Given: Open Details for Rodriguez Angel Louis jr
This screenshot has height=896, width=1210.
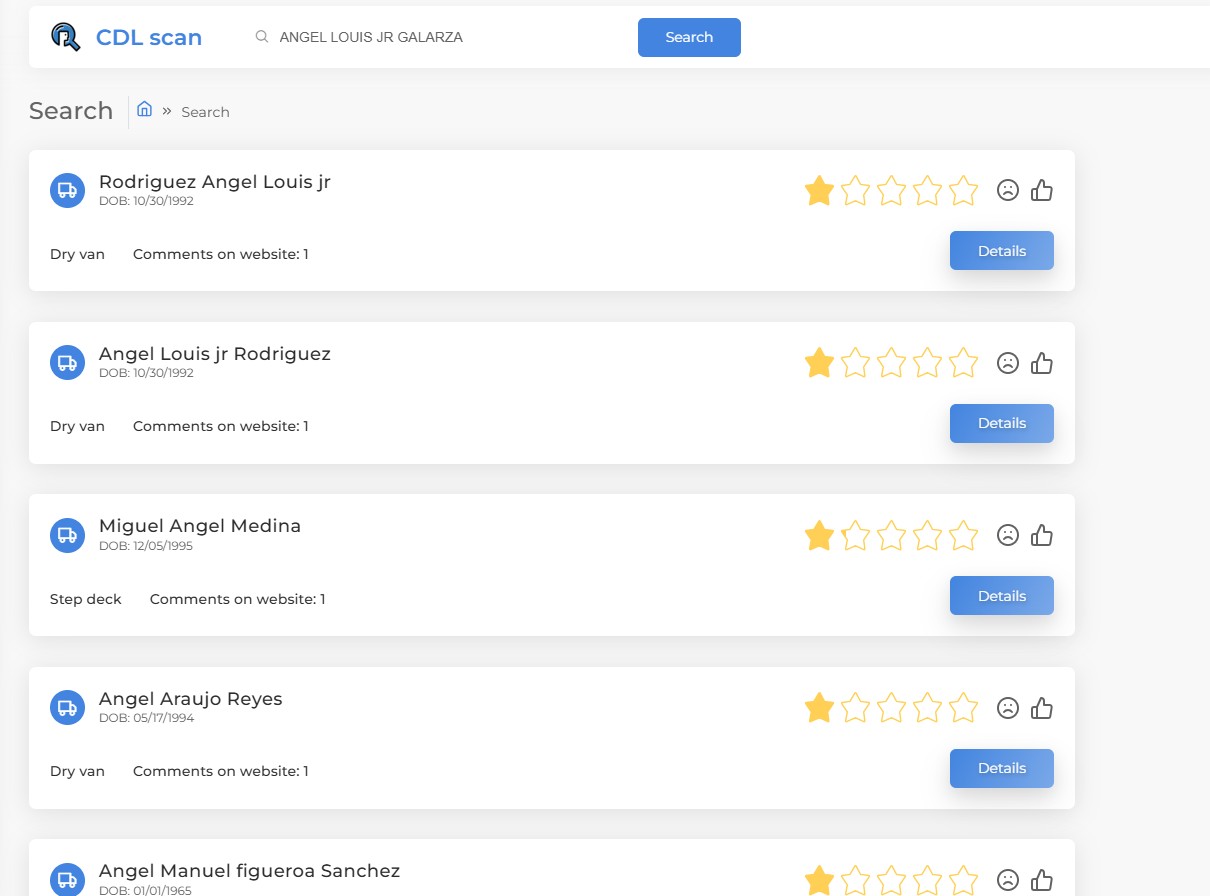Looking at the screenshot, I should (x=1001, y=251).
